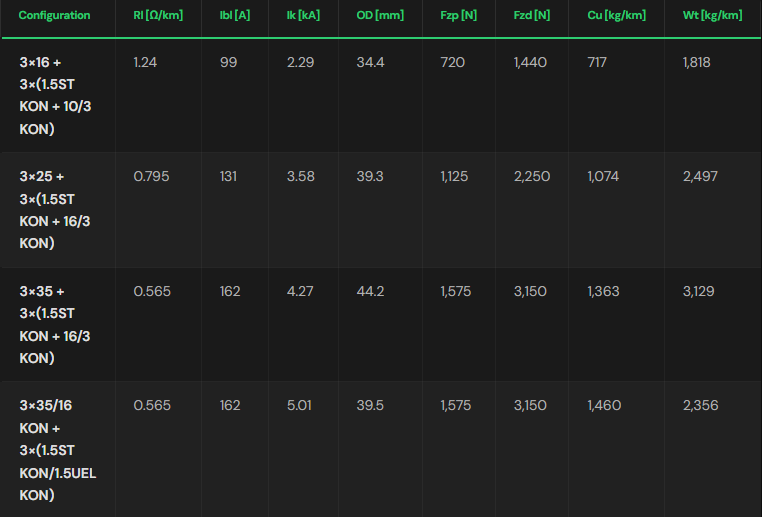This screenshot has width=762, height=517.
Task: Click the 131 Ibl current cell
Action: (x=228, y=176)
